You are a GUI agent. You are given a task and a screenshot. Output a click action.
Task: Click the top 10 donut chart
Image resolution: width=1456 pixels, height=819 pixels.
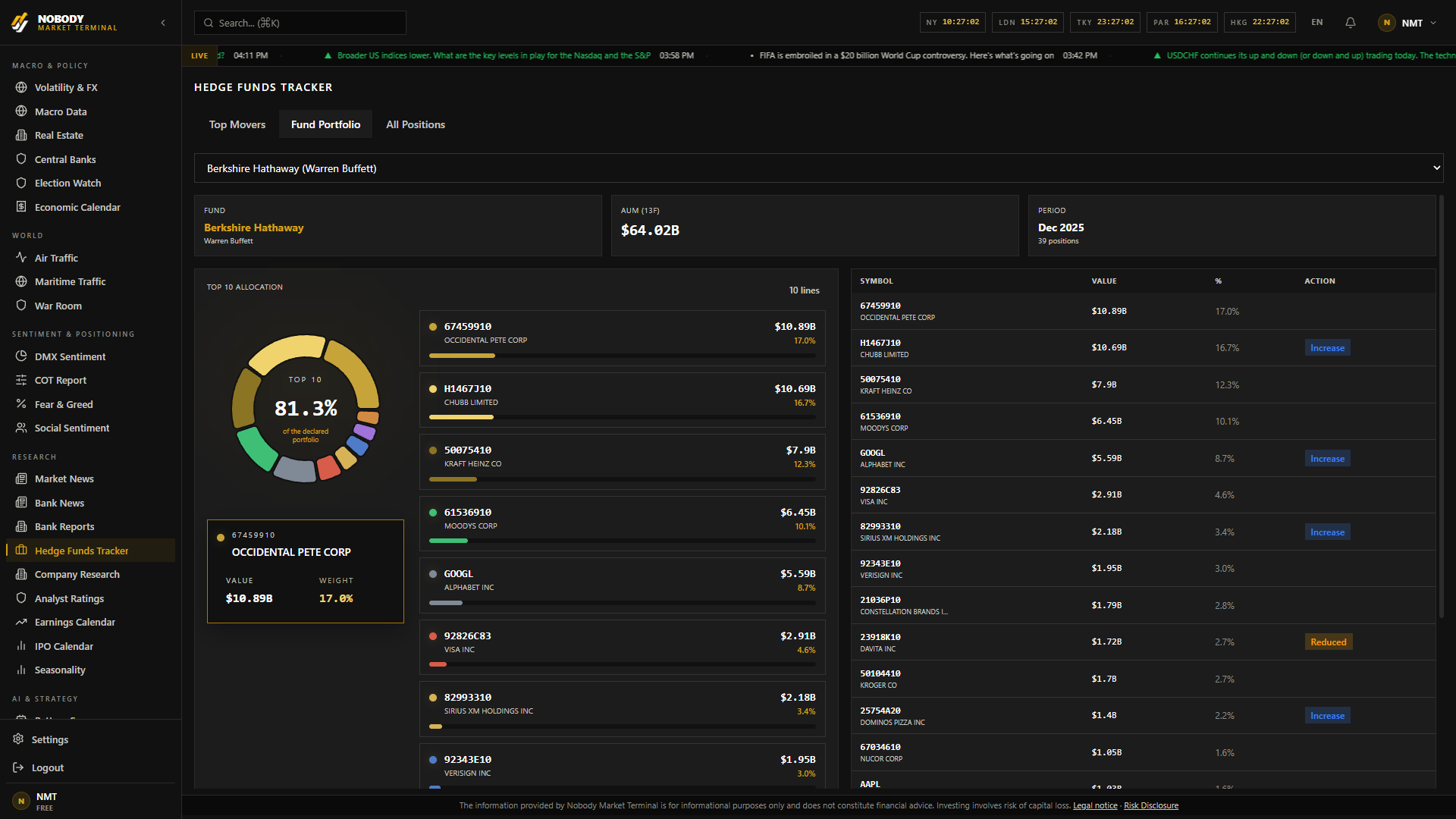[306, 409]
